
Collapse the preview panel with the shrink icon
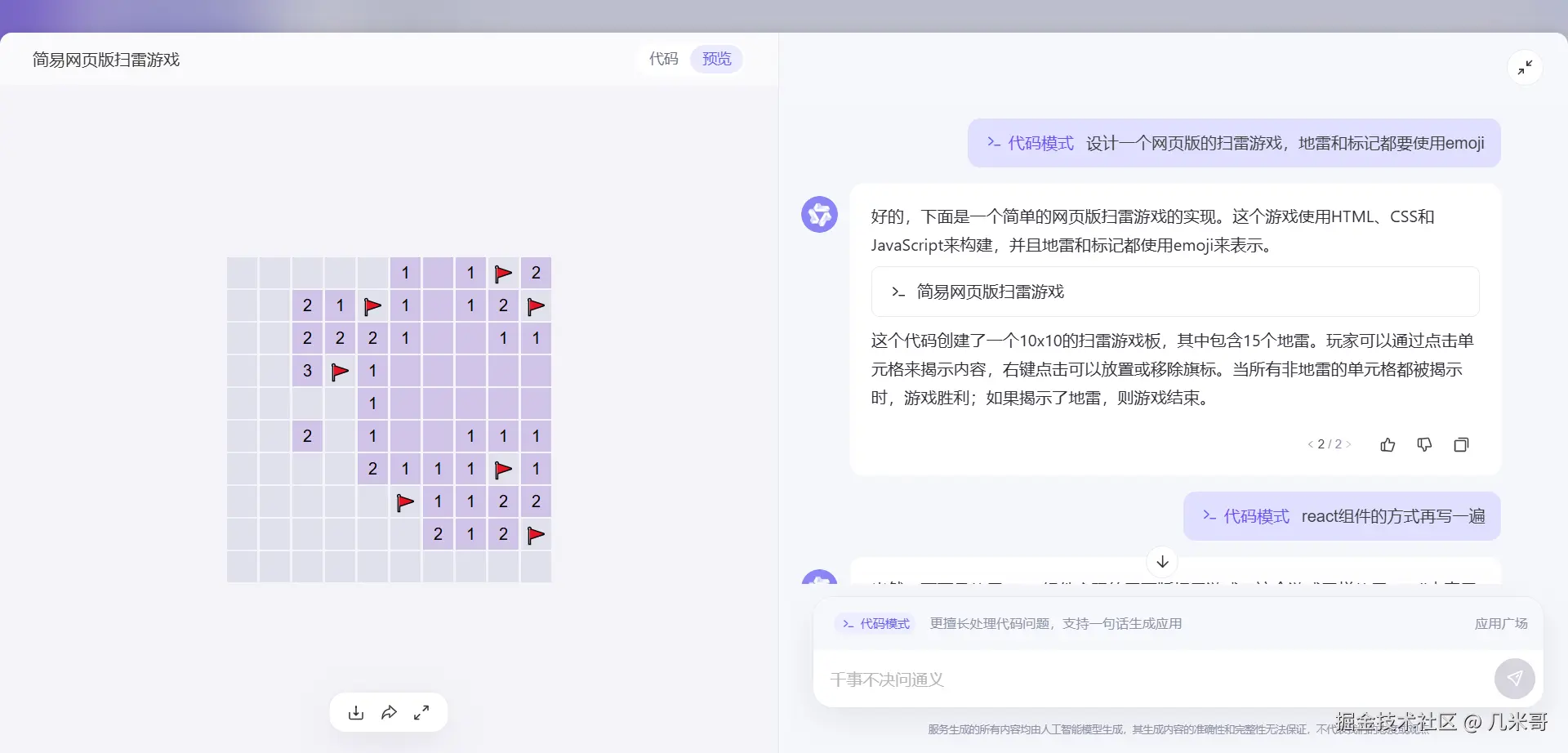(x=1525, y=68)
